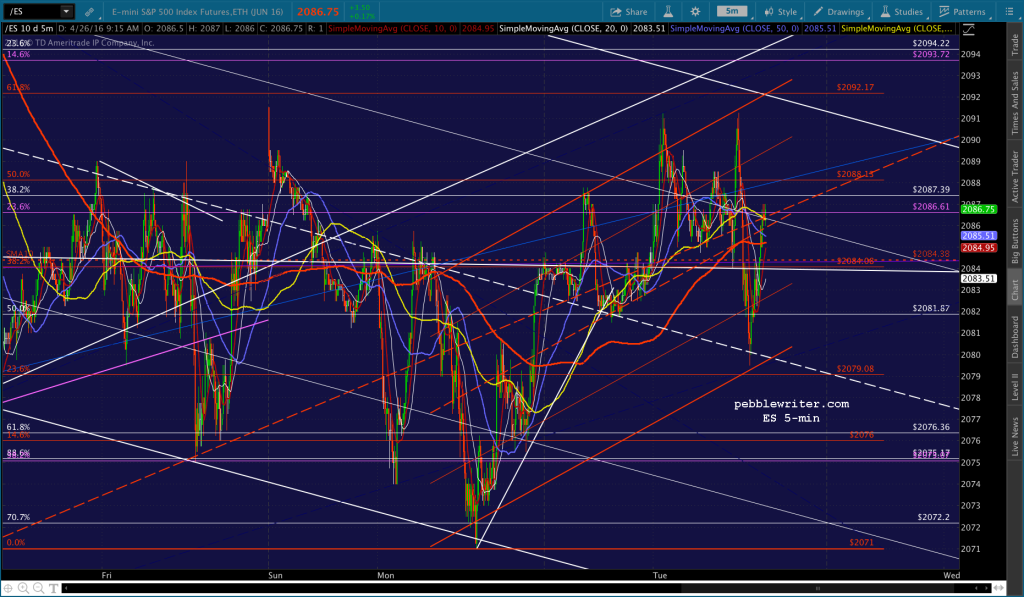Open the Studies menu
The height and width of the screenshot is (597, 1024).
(901, 12)
